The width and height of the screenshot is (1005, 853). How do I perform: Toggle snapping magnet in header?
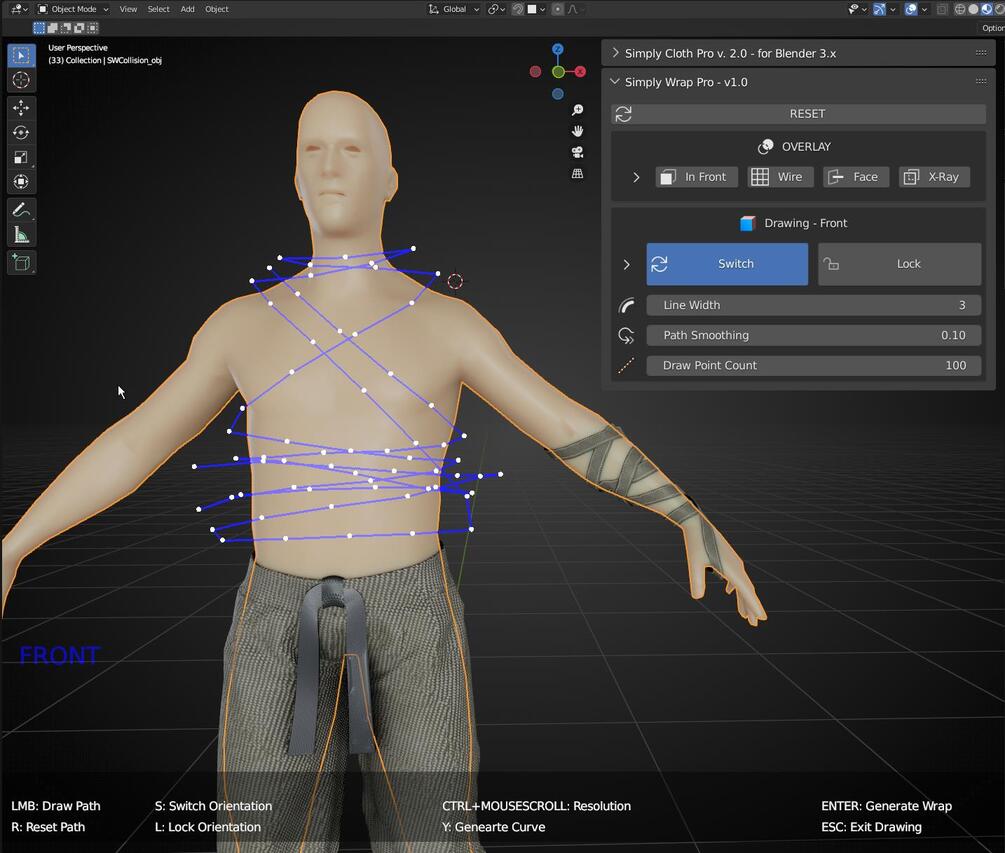(518, 9)
